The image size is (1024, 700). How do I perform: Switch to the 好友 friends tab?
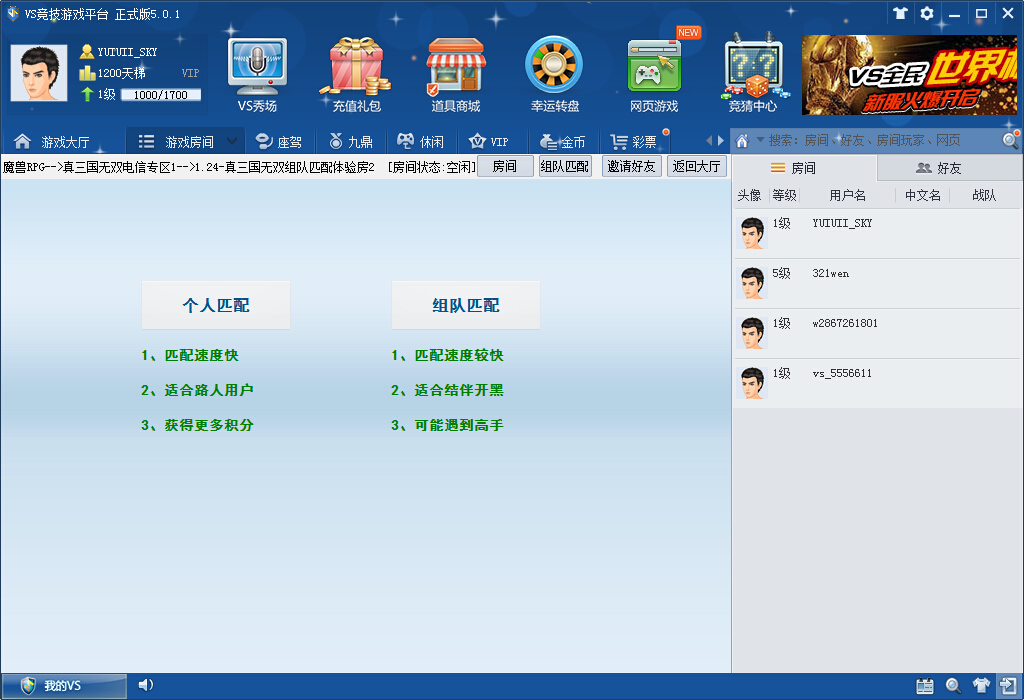click(950, 168)
